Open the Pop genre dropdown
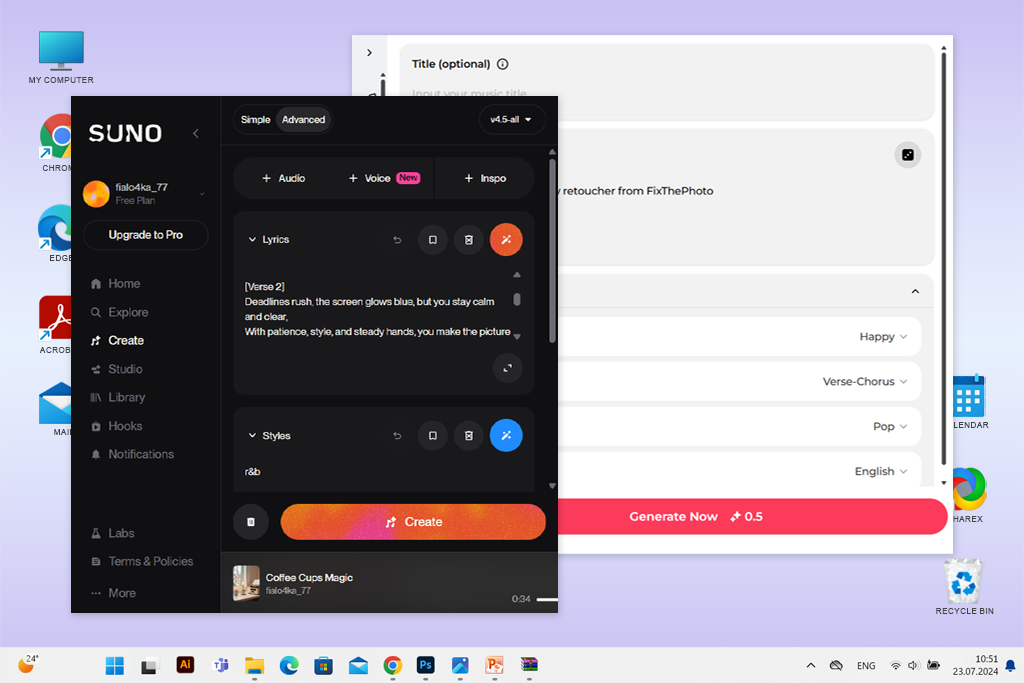This screenshot has height=683, width=1024. (x=889, y=426)
